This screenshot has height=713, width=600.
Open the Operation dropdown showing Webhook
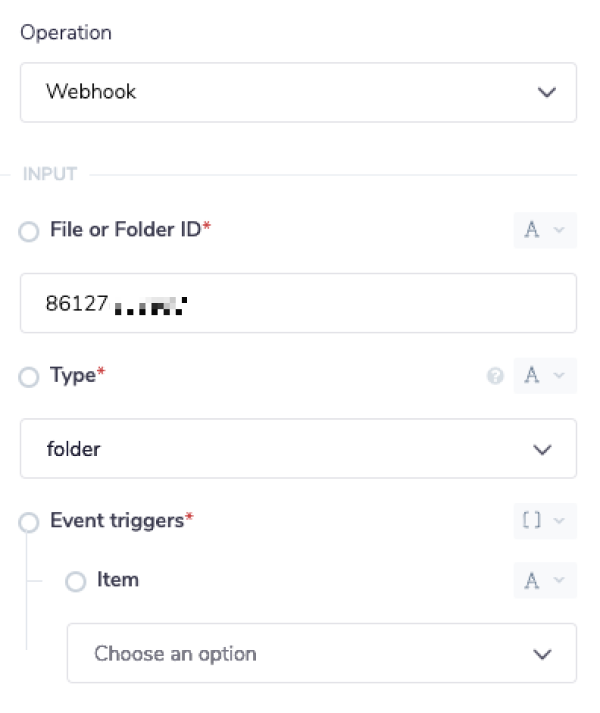tap(298, 92)
